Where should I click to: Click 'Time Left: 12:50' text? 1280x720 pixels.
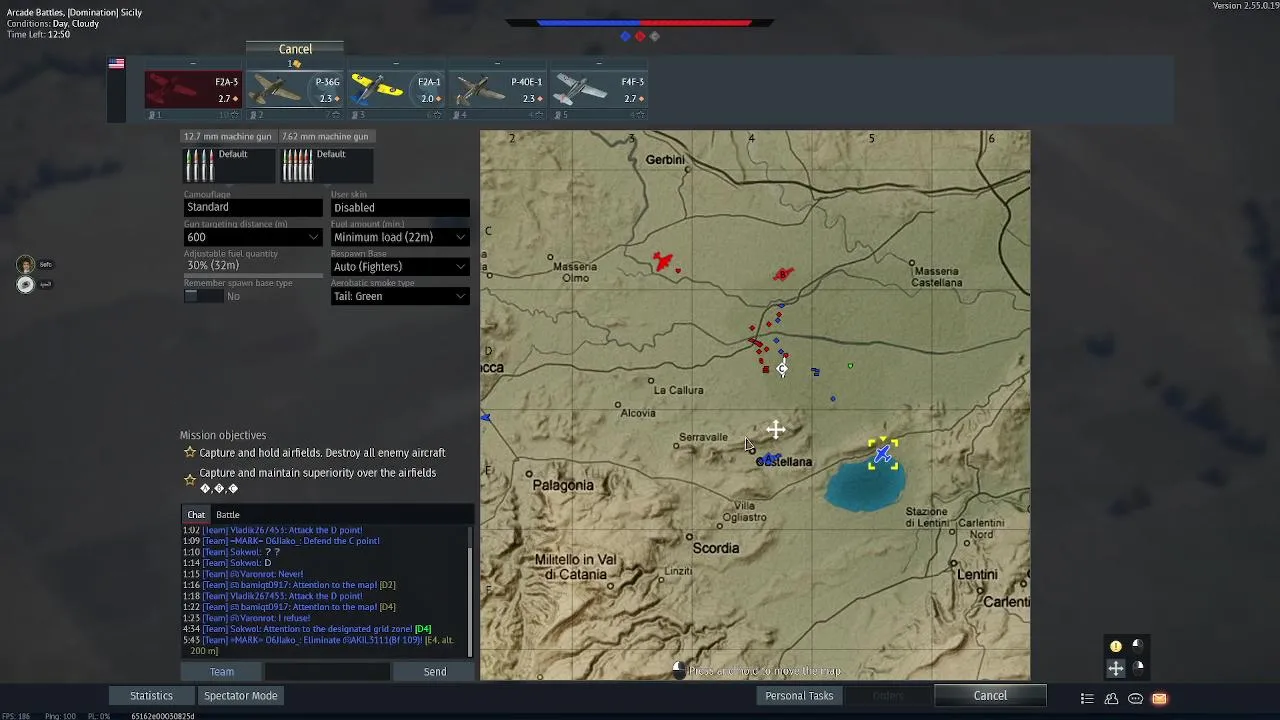[38, 34]
